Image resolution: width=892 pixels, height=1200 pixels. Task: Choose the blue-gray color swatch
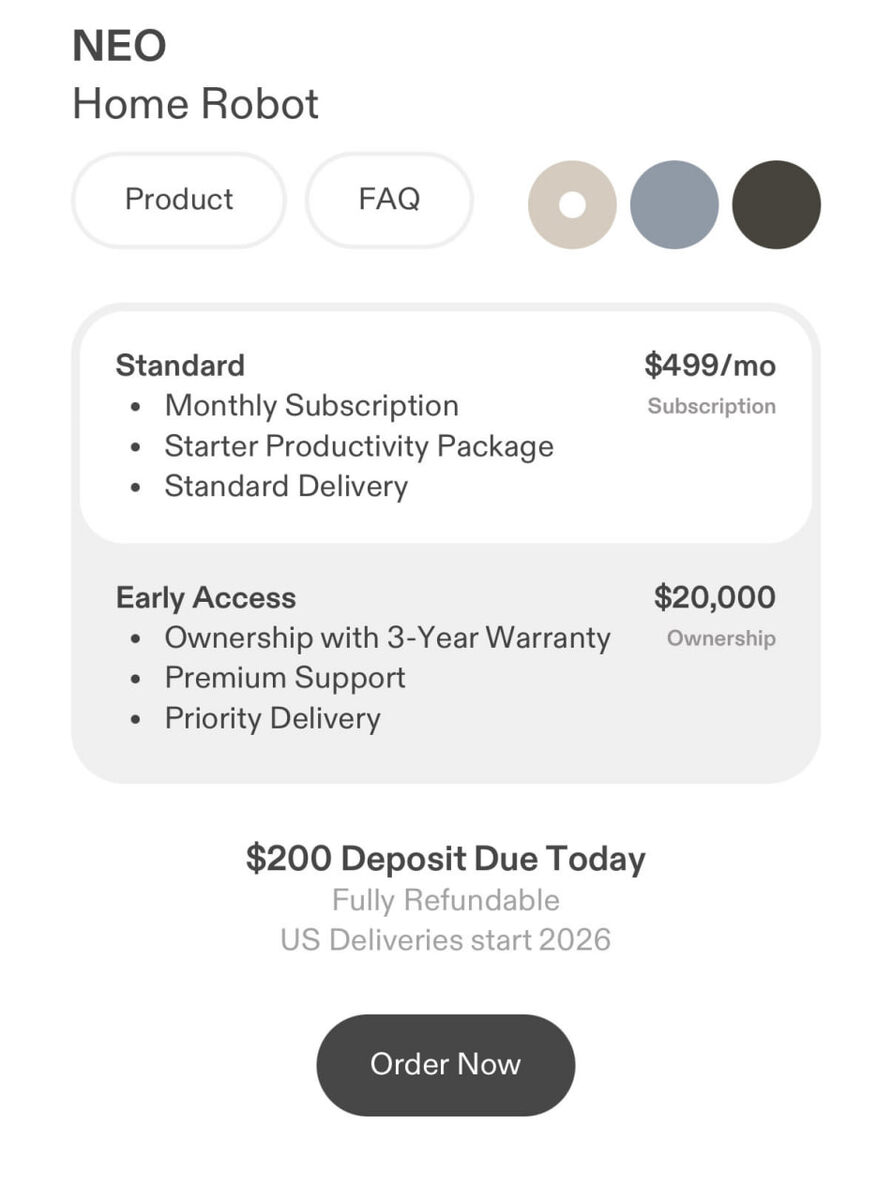pos(674,205)
